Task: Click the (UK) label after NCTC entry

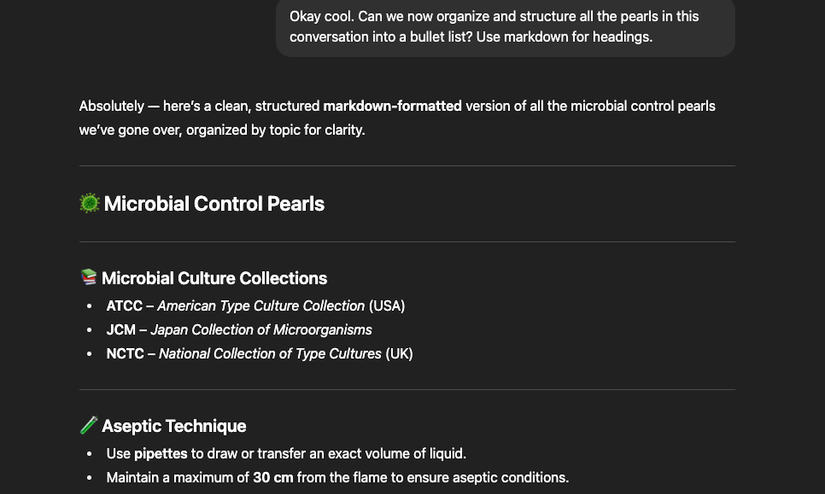Action: (x=399, y=353)
